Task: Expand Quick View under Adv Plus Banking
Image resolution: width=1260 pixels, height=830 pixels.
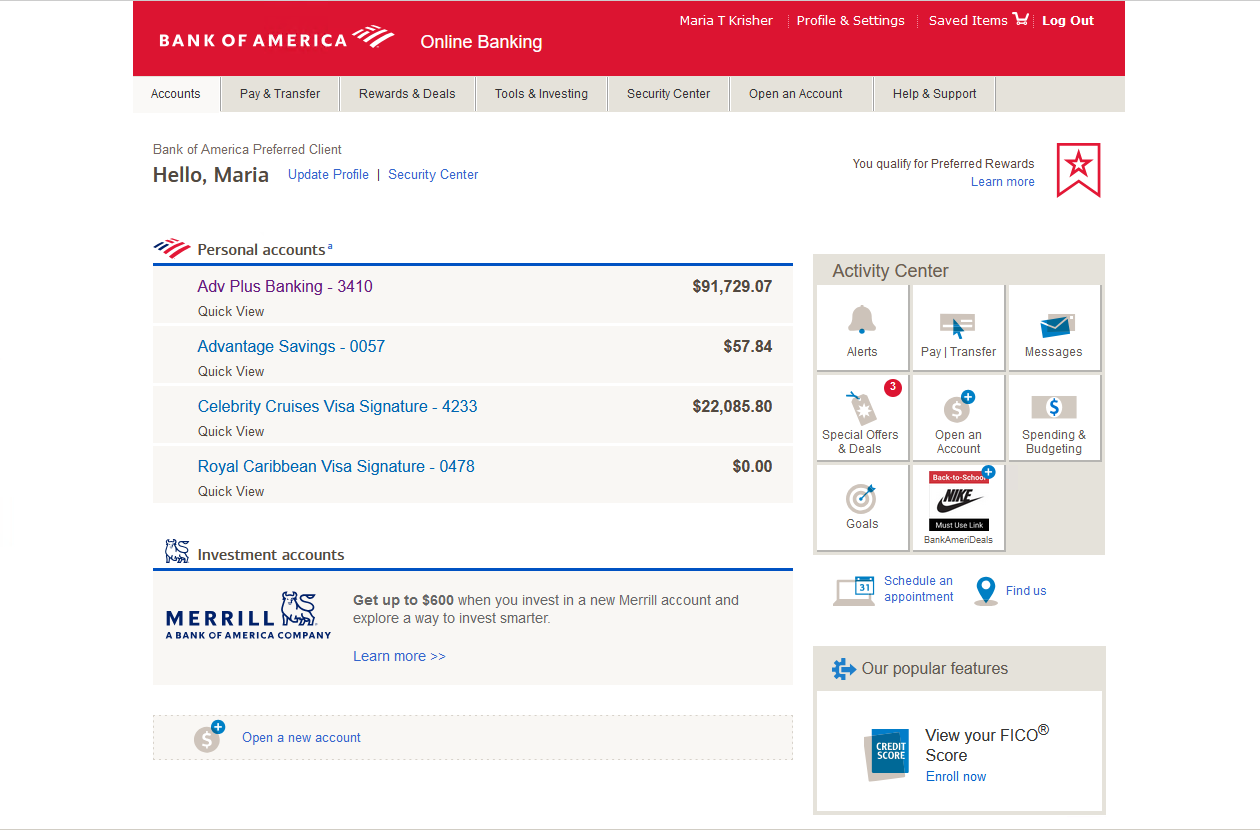Action: click(231, 311)
